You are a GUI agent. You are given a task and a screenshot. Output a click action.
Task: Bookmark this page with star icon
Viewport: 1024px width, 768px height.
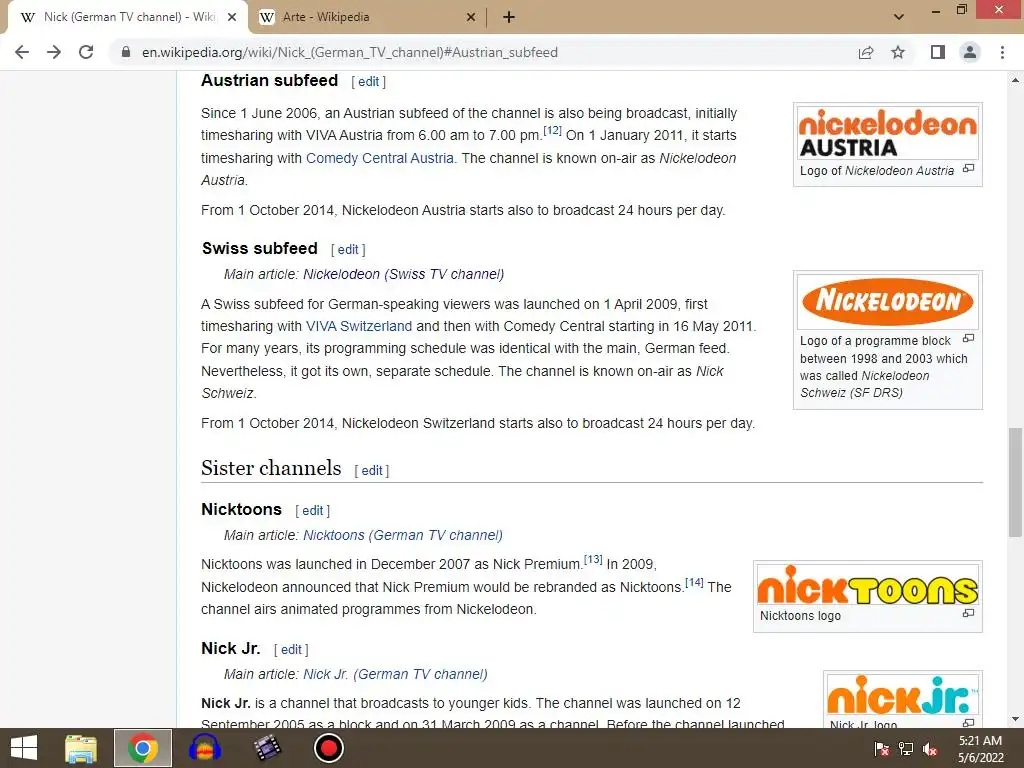pyautogui.click(x=898, y=52)
